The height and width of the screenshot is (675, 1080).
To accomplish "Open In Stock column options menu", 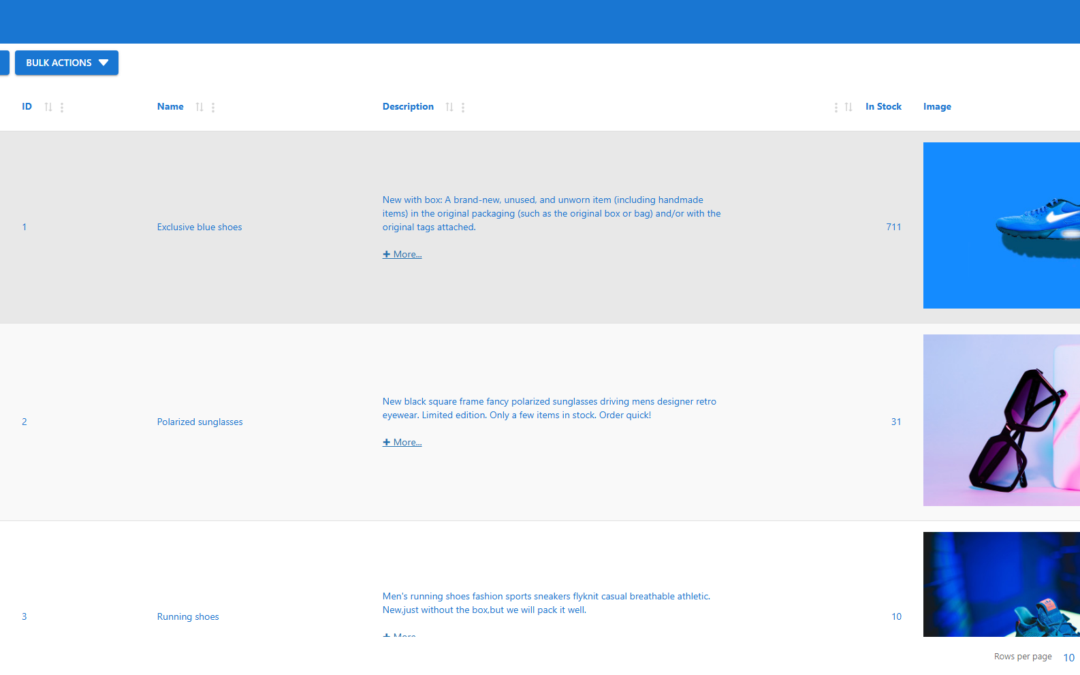I will tap(835, 107).
